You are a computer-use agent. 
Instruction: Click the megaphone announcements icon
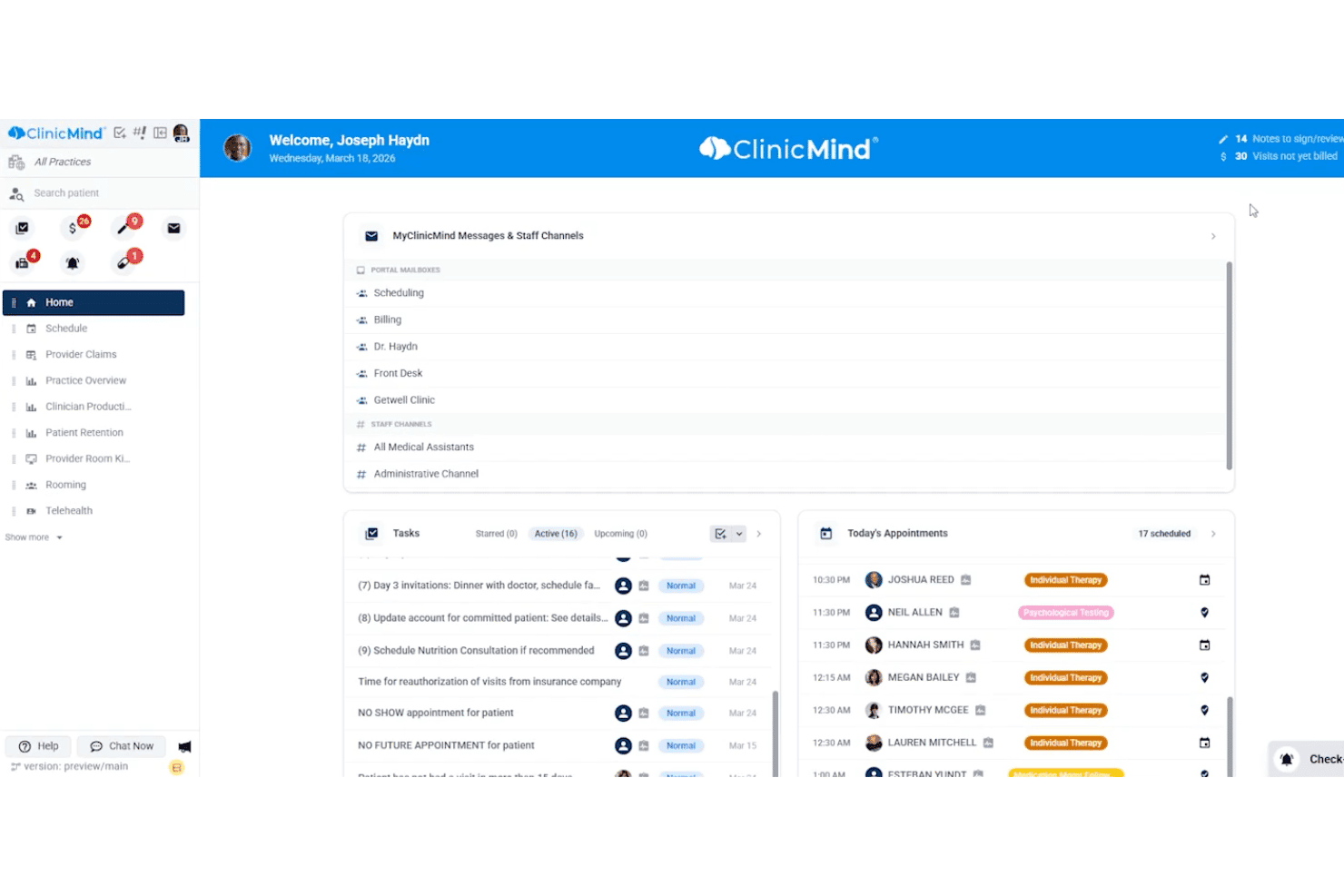click(x=184, y=746)
